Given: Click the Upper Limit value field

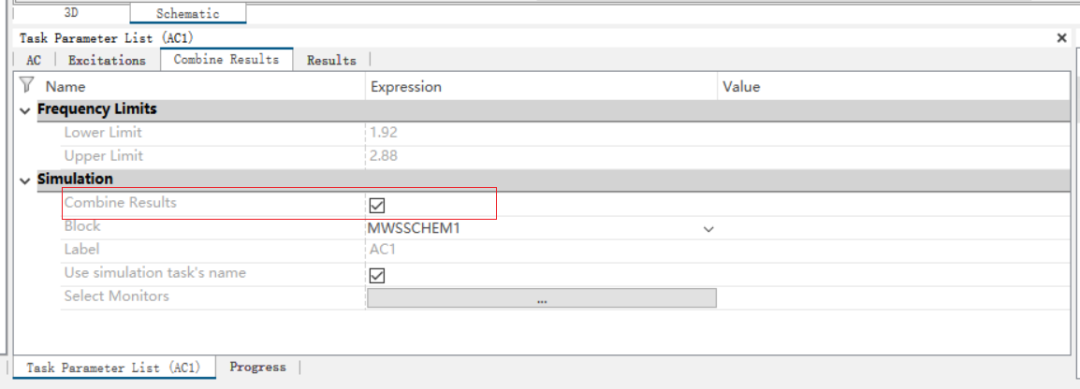Looking at the screenshot, I should pyautogui.click(x=541, y=156).
